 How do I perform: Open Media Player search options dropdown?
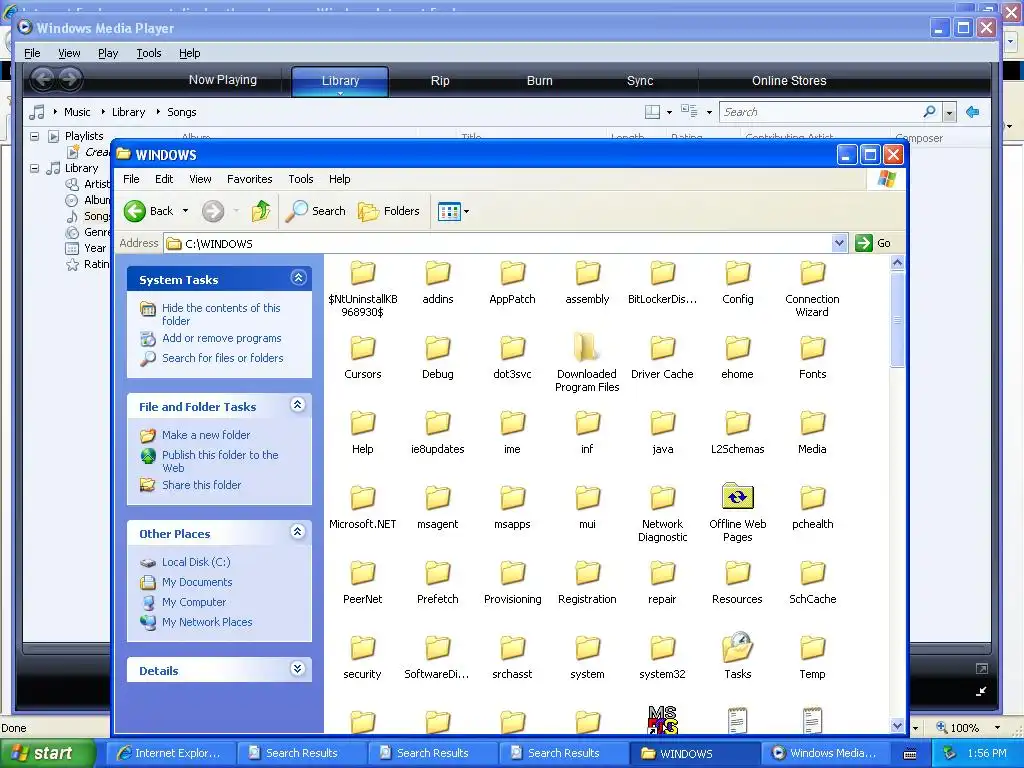pyautogui.click(x=950, y=112)
